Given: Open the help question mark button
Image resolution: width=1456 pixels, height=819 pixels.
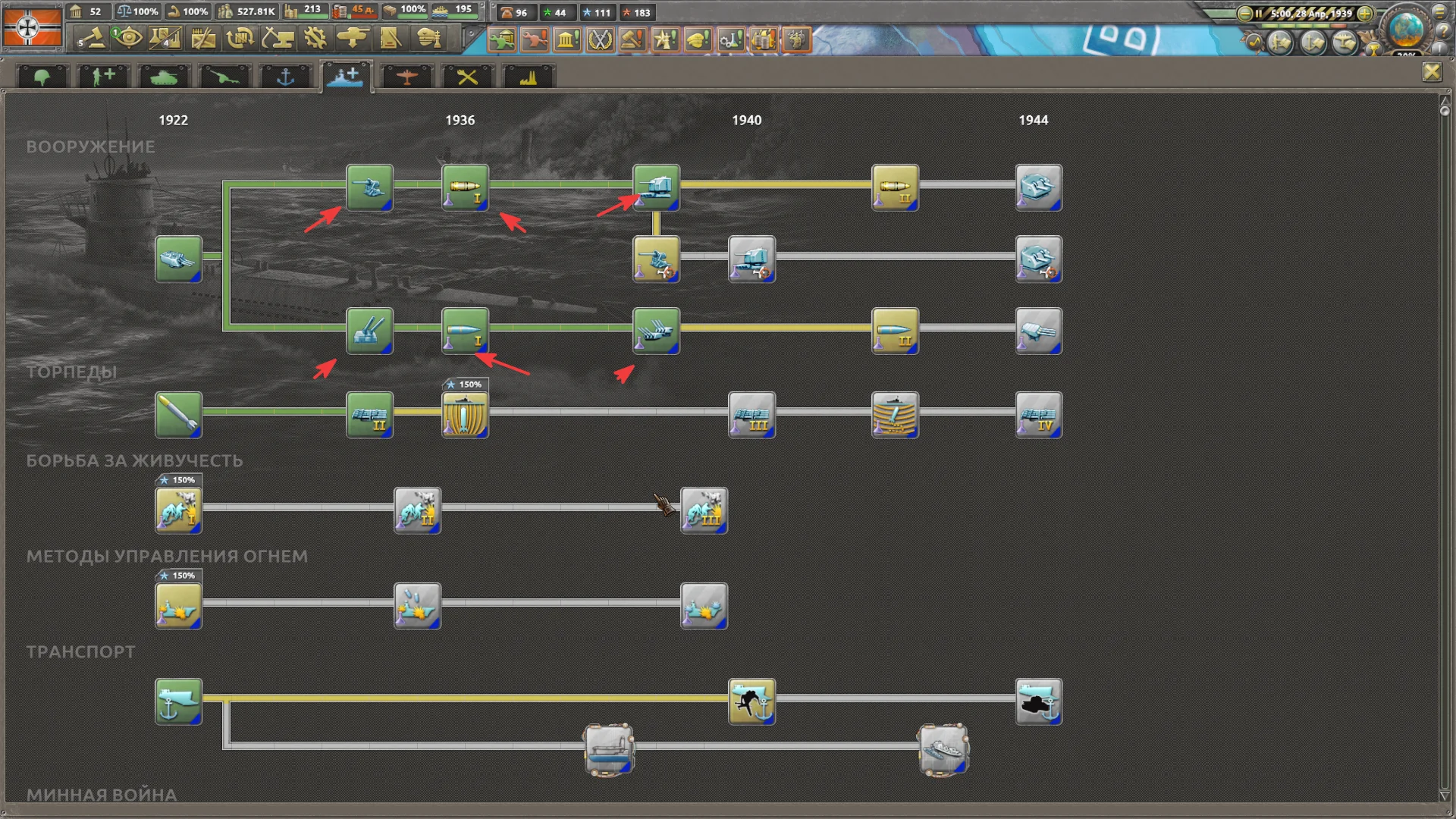Looking at the screenshot, I should pos(1443,30).
